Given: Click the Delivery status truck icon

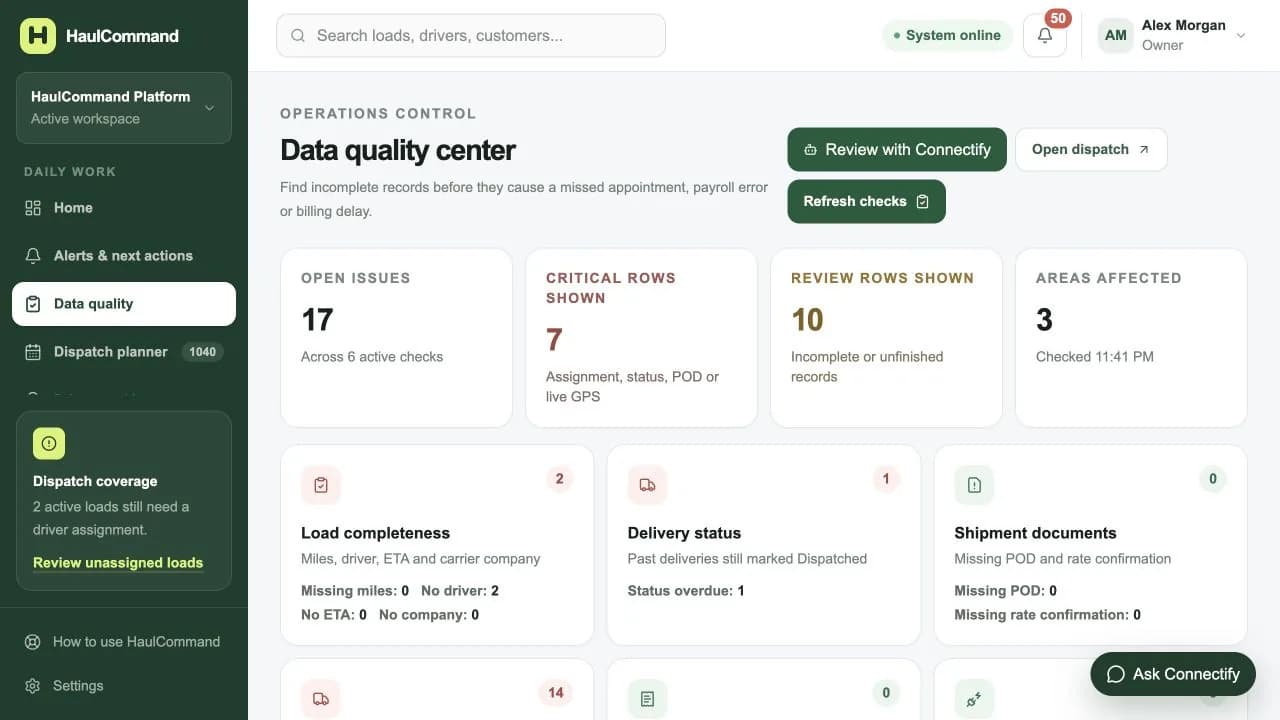Looking at the screenshot, I should click(x=648, y=485).
